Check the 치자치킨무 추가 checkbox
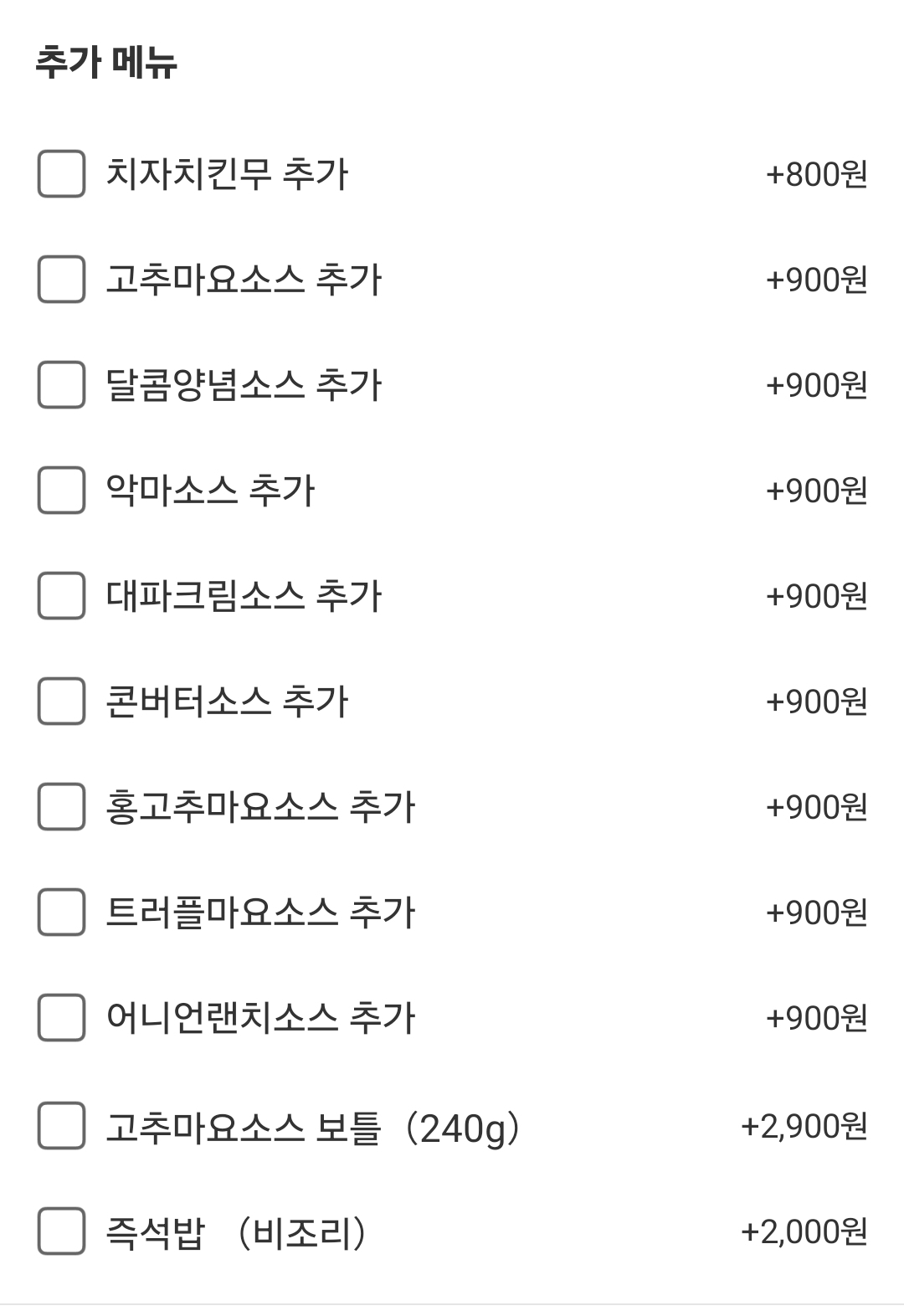 [x=61, y=174]
